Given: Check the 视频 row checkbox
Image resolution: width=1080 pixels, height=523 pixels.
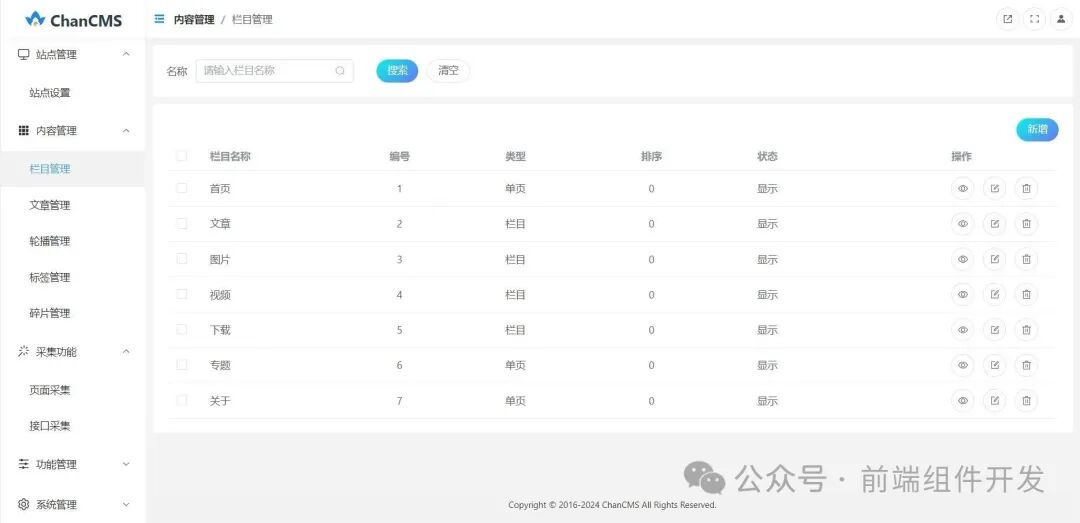Looking at the screenshot, I should coord(181,294).
